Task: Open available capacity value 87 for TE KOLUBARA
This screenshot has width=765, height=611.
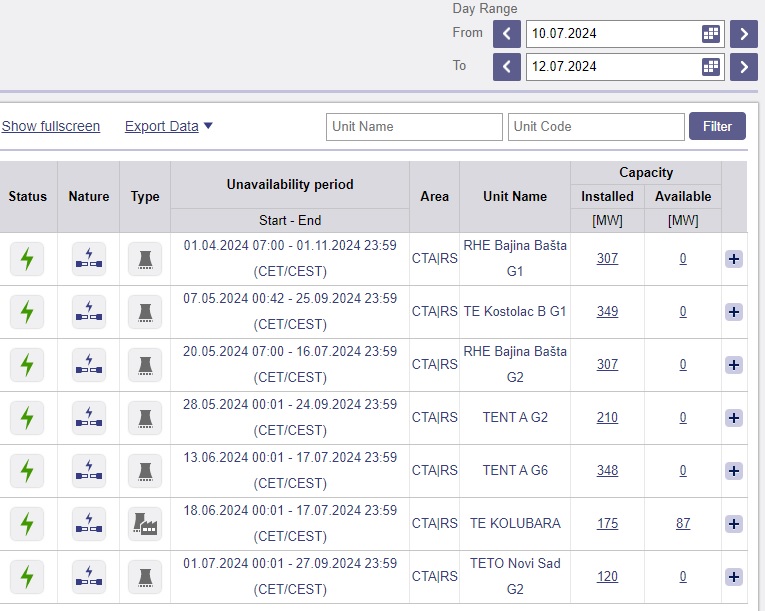Action: (683, 524)
